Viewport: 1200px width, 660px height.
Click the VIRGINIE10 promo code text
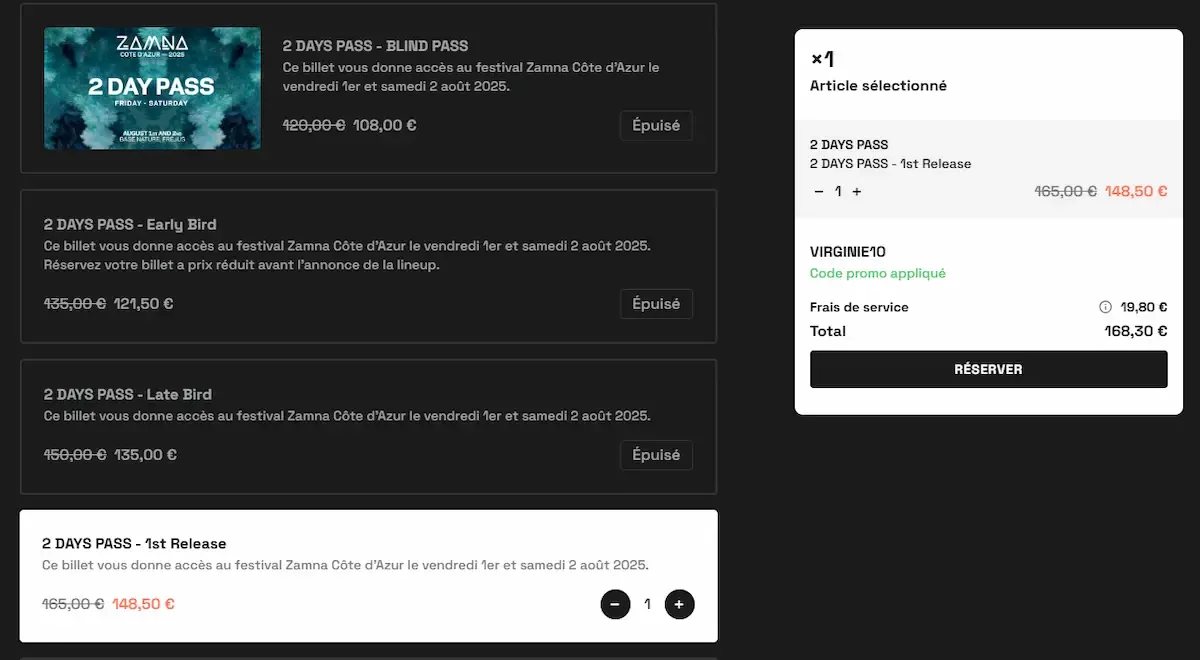848,252
